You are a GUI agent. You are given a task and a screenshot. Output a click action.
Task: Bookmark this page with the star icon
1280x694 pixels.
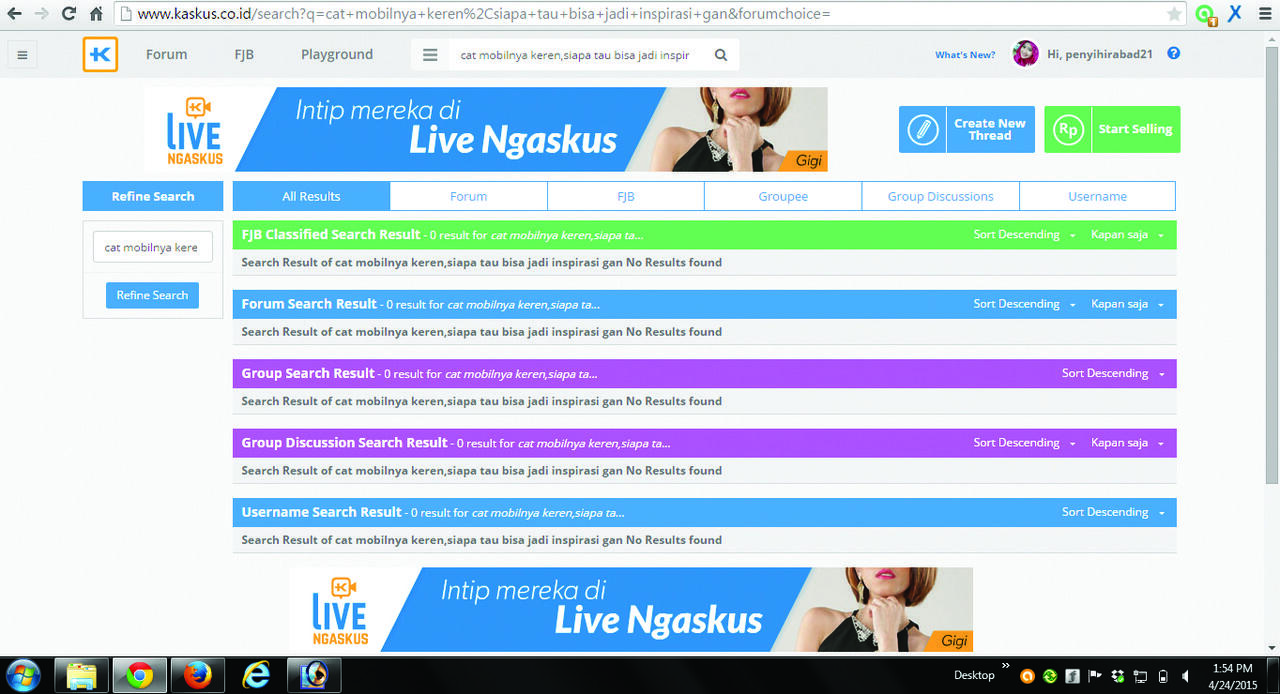click(1174, 15)
